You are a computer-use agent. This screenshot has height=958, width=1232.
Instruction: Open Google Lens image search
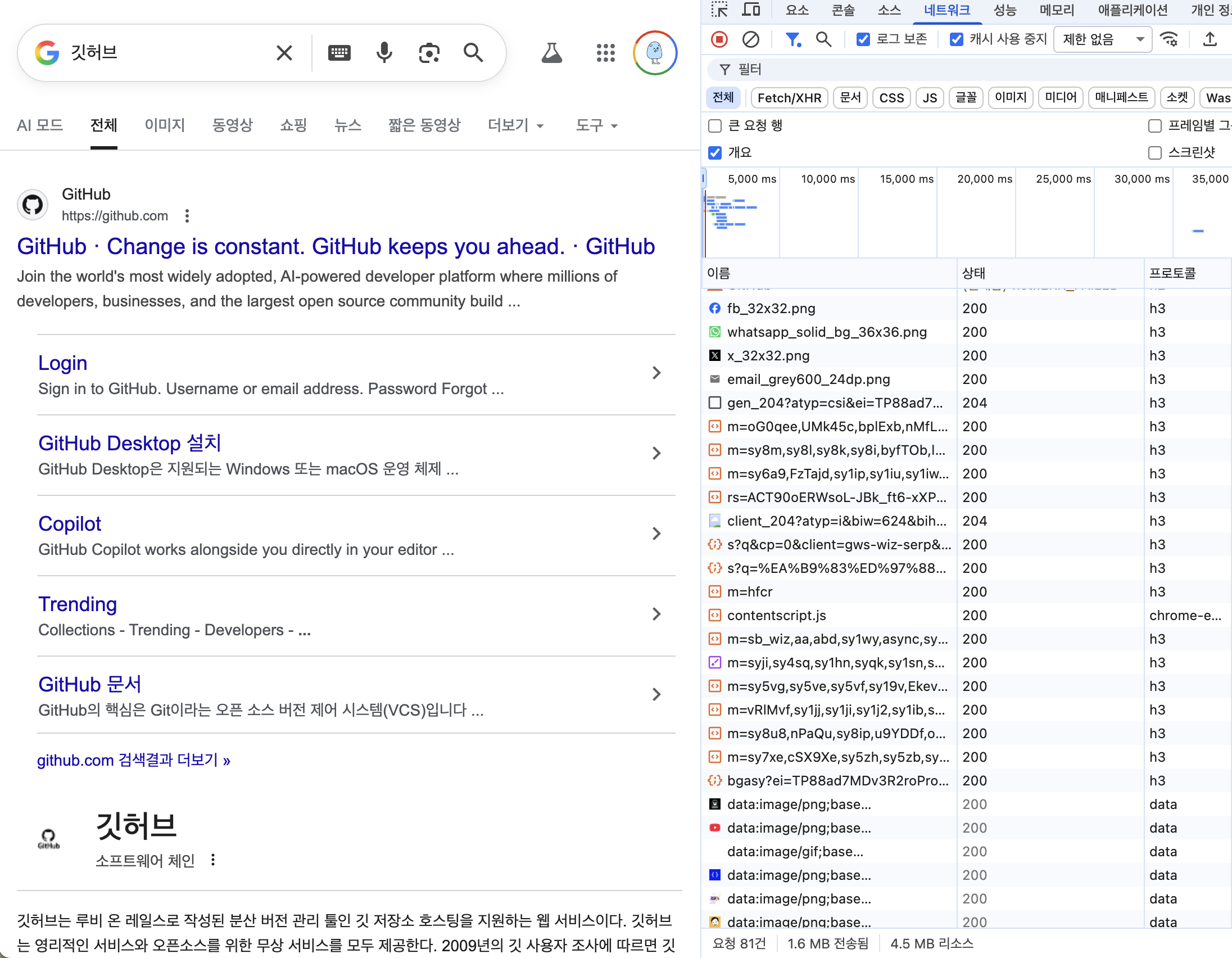click(429, 52)
